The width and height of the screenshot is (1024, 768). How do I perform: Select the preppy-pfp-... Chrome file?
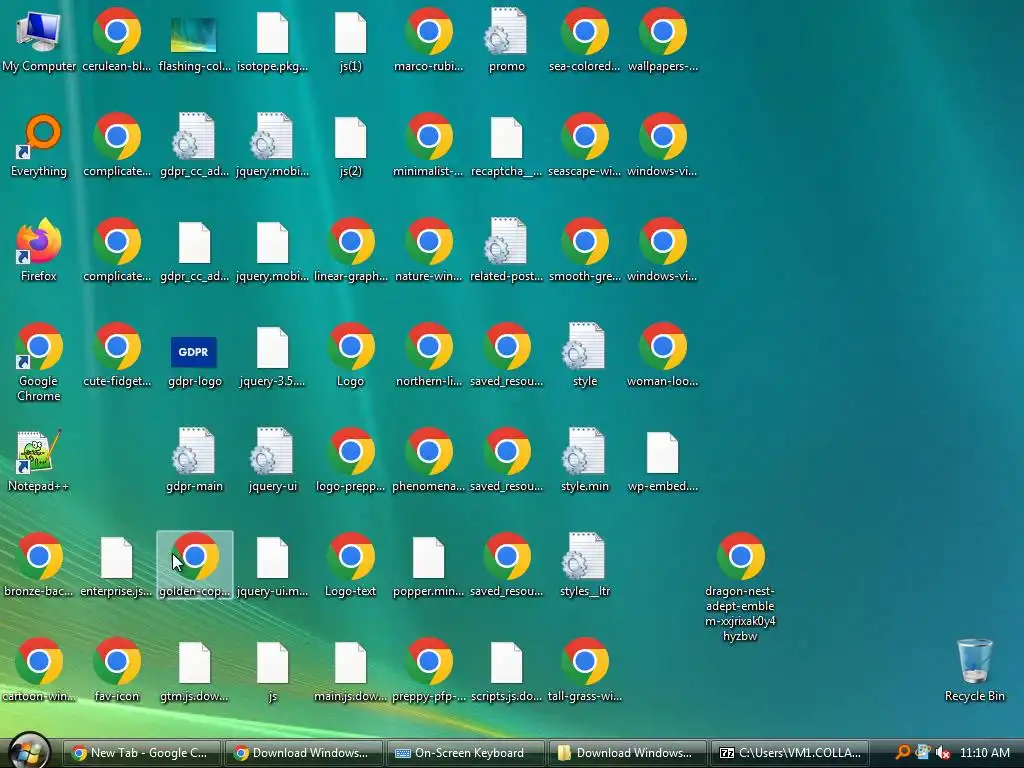pos(428,671)
